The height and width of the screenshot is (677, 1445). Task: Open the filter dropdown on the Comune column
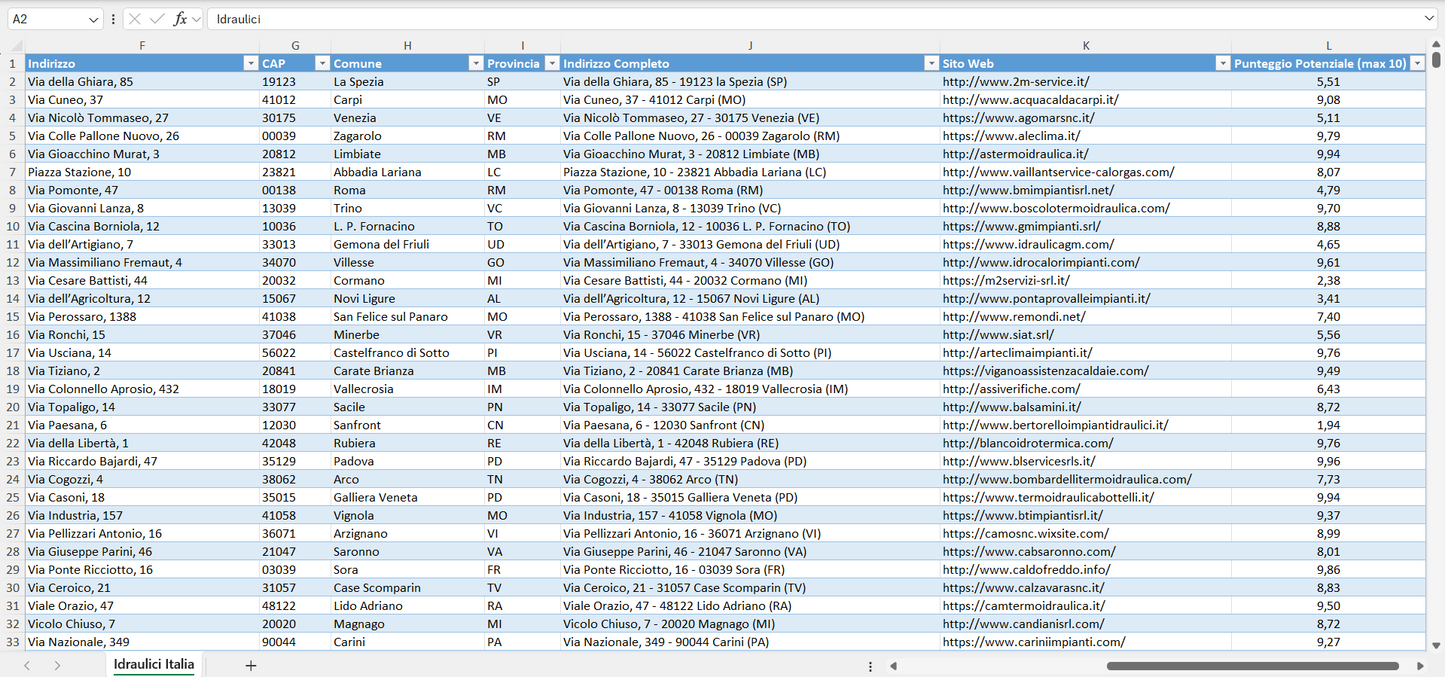pyautogui.click(x=476, y=63)
